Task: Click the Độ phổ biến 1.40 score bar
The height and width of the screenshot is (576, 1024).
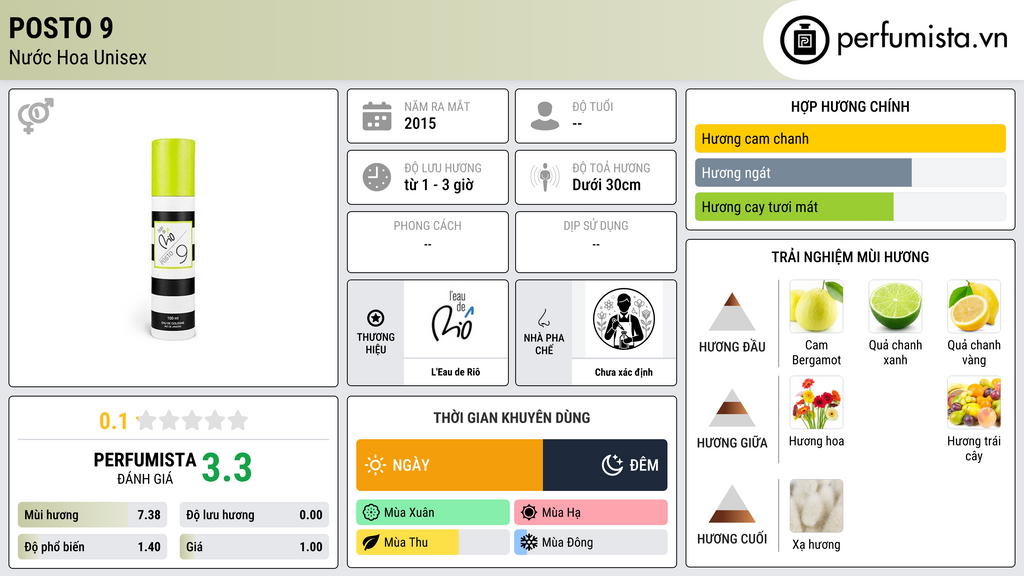Action: click(x=92, y=547)
